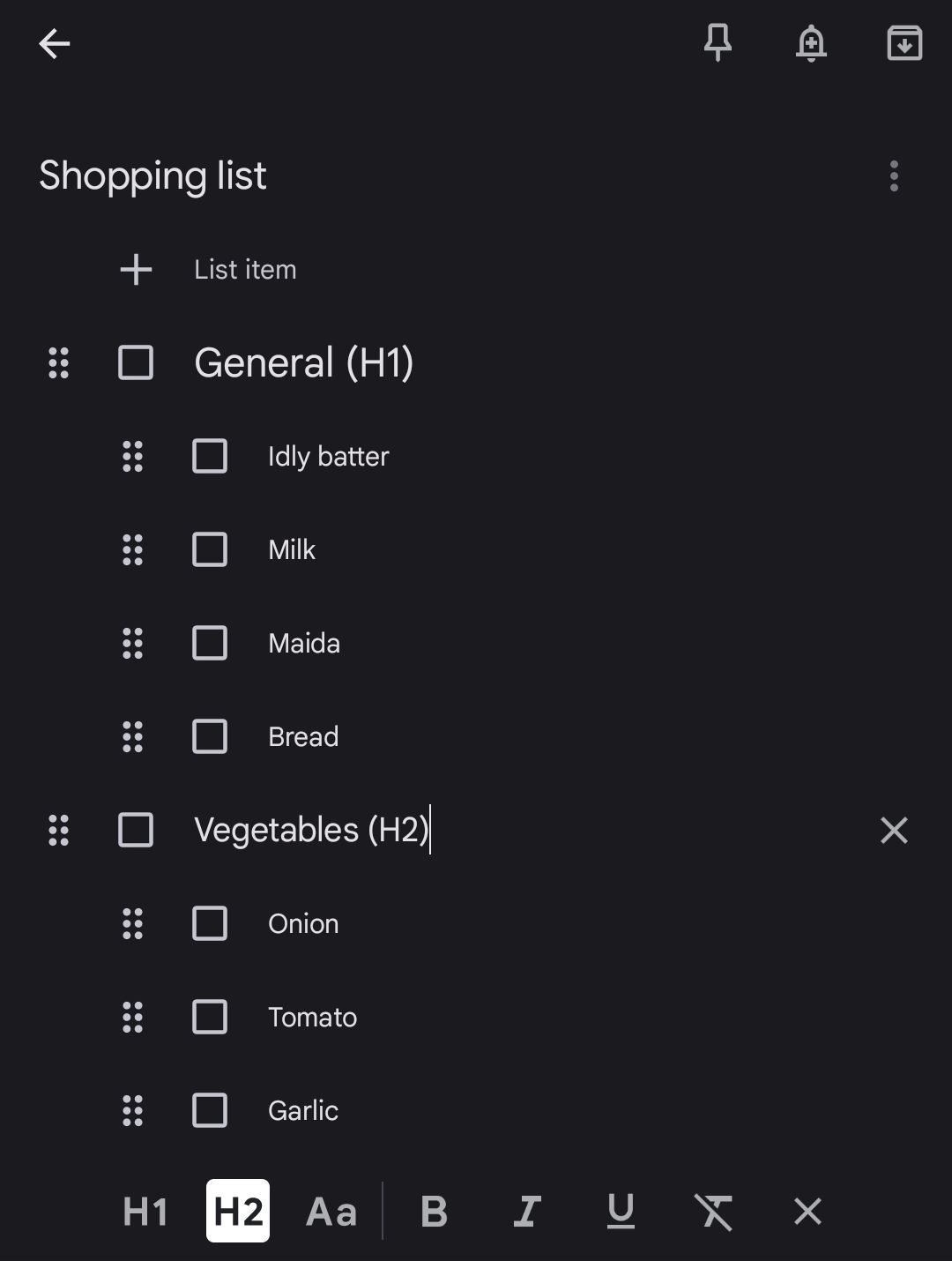This screenshot has height=1261, width=952.
Task: Tick the Idly batter item checkbox
Action: (x=210, y=456)
